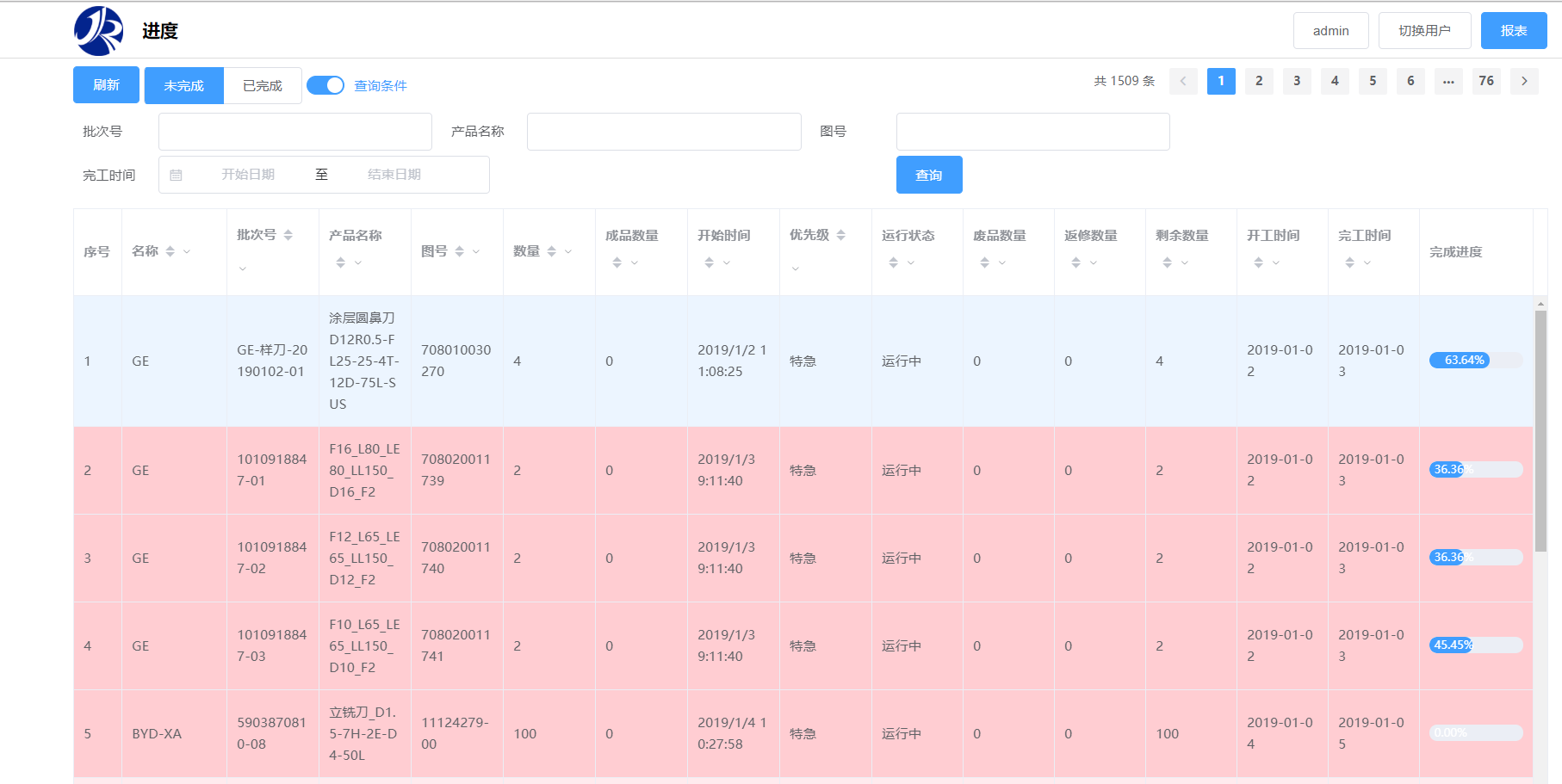The image size is (1562, 784).
Task: Sort by 废品数量 column sort arrows
Action: 985,262
